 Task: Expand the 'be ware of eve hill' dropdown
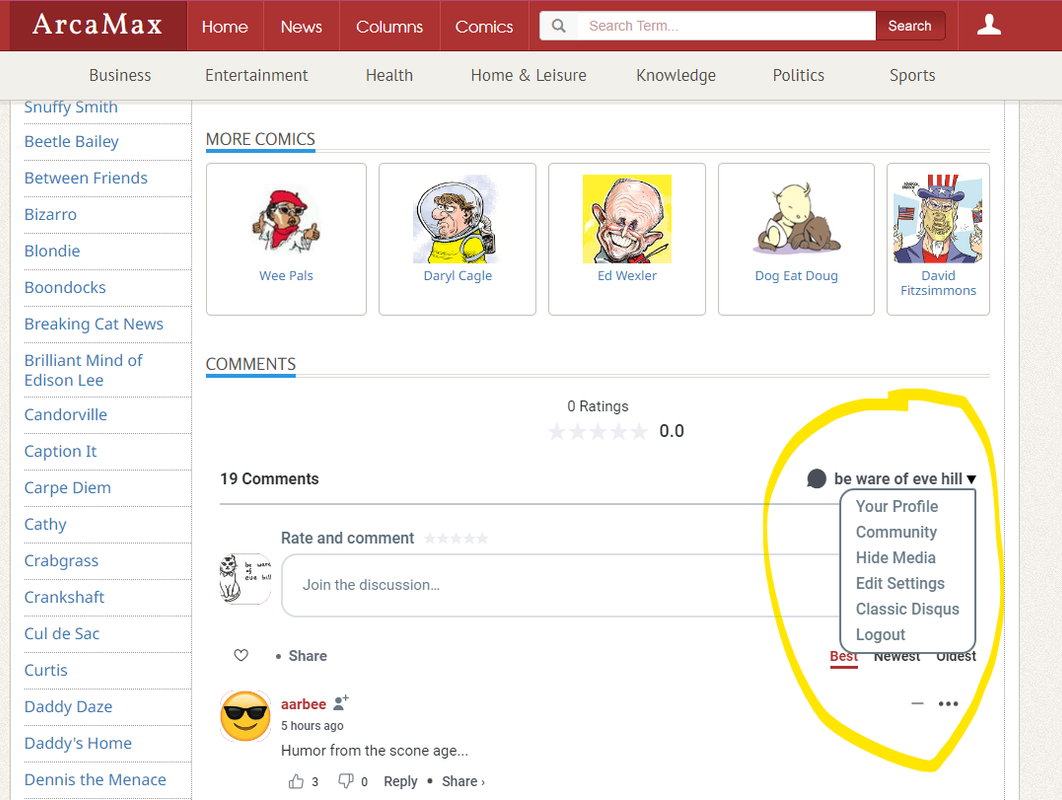tap(905, 479)
